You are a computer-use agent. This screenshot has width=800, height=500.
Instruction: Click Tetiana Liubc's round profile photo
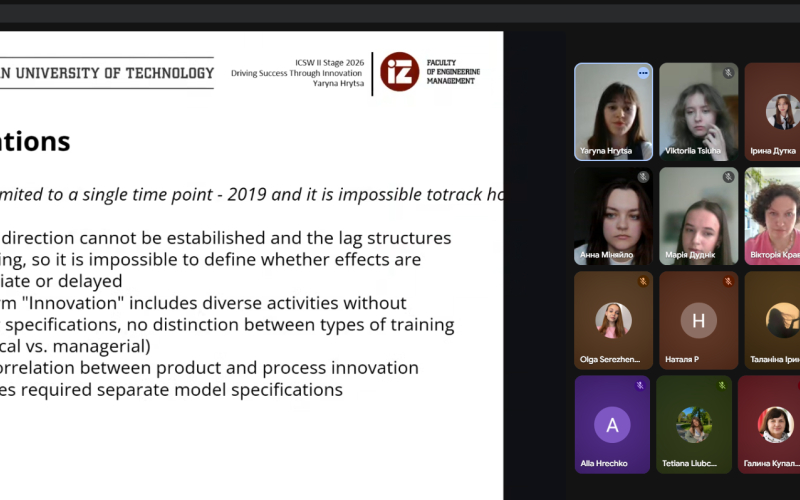click(x=693, y=425)
